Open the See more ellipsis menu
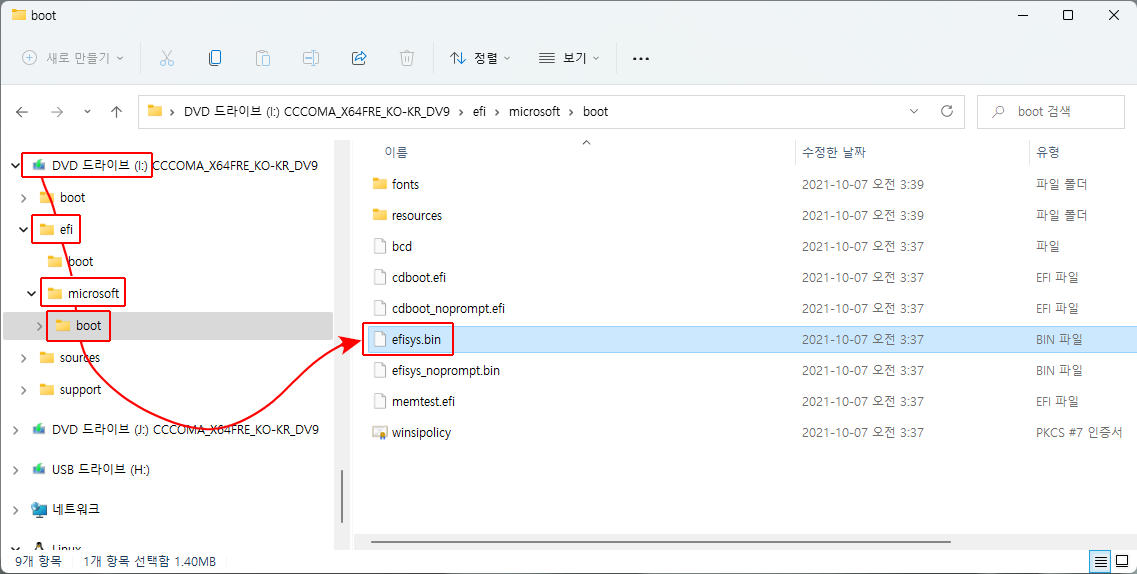The width and height of the screenshot is (1137, 574). coord(641,58)
